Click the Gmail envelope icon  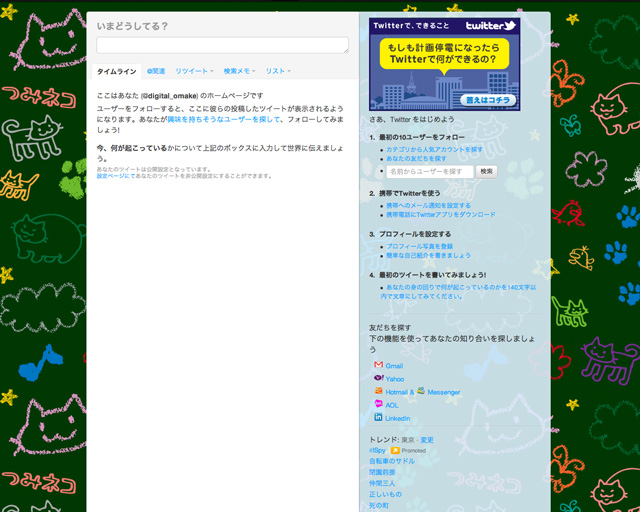tap(378, 365)
